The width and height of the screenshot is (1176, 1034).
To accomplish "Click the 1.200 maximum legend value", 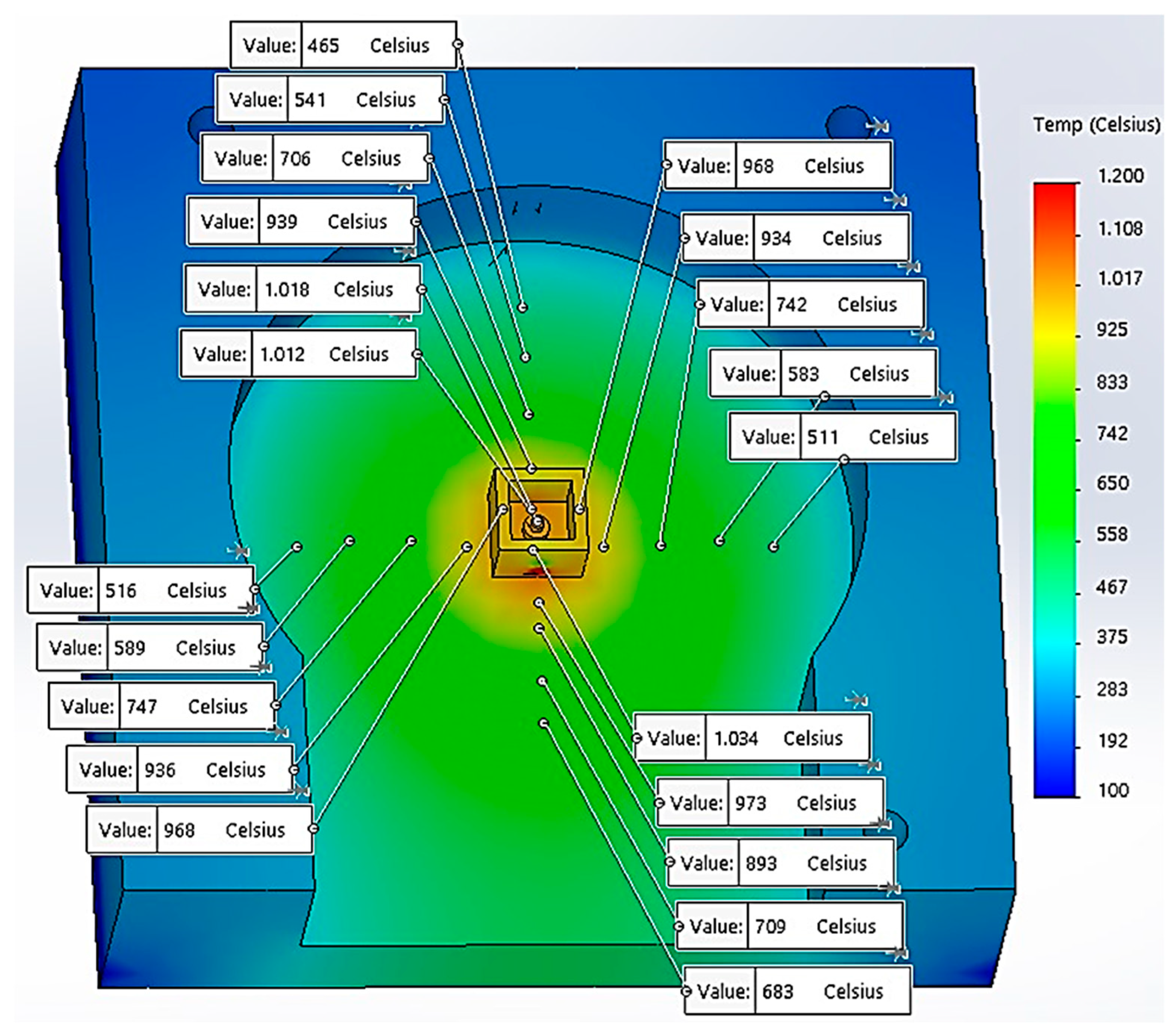I will pos(1120,175).
